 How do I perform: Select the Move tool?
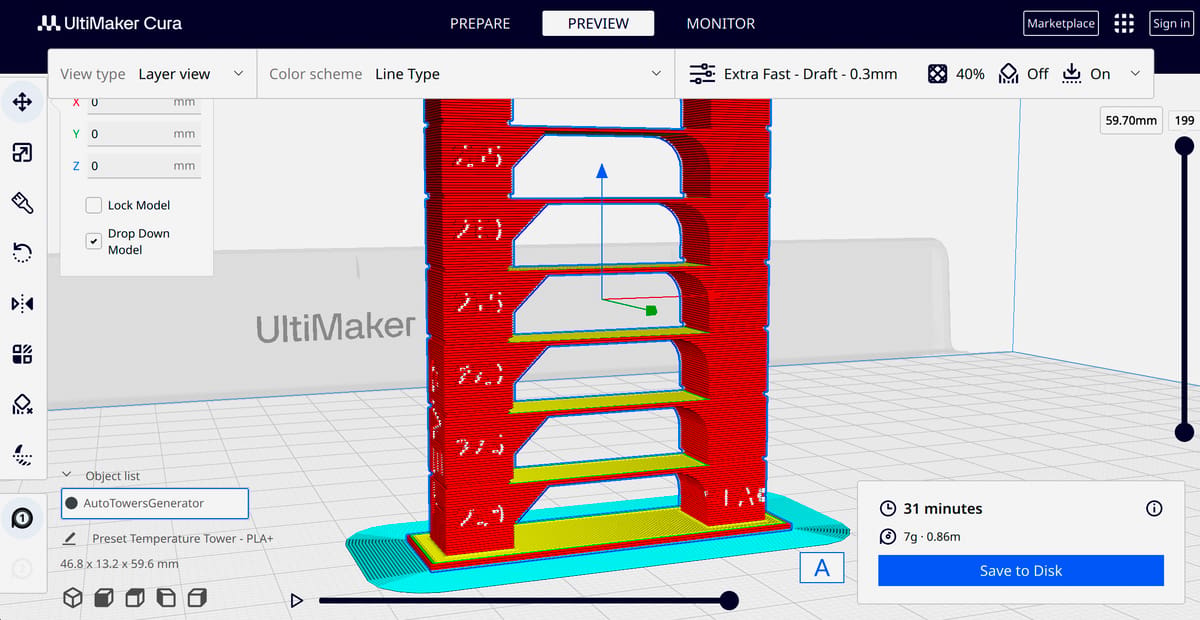pyautogui.click(x=22, y=101)
